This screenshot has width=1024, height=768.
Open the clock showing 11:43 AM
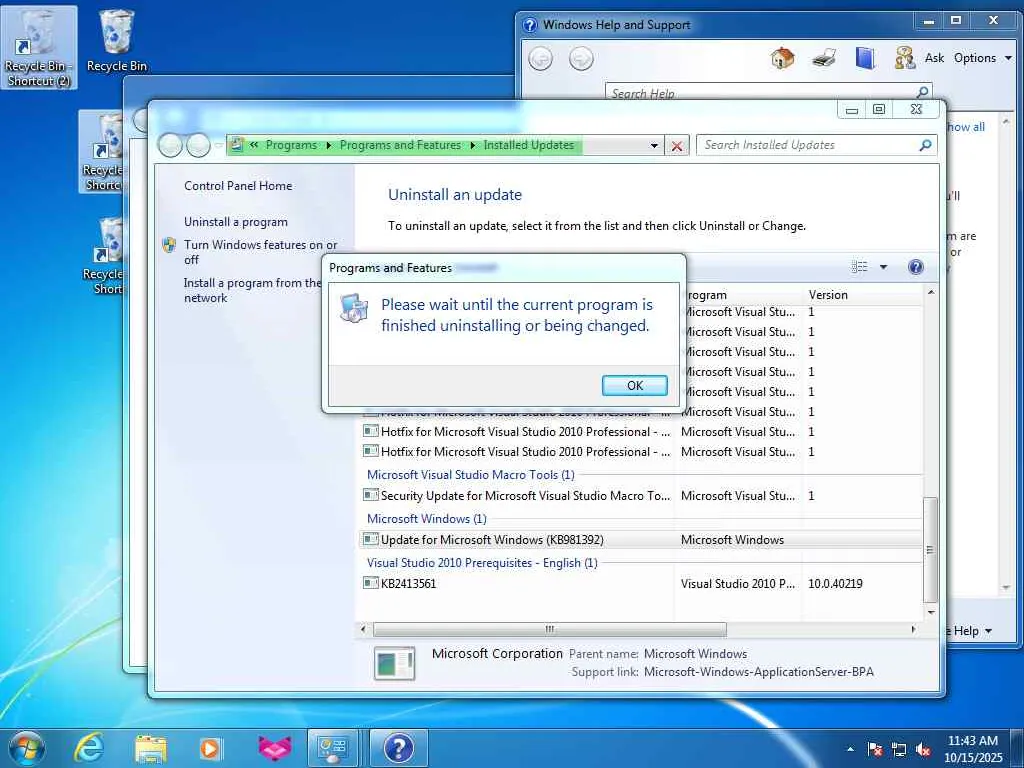[972, 749]
